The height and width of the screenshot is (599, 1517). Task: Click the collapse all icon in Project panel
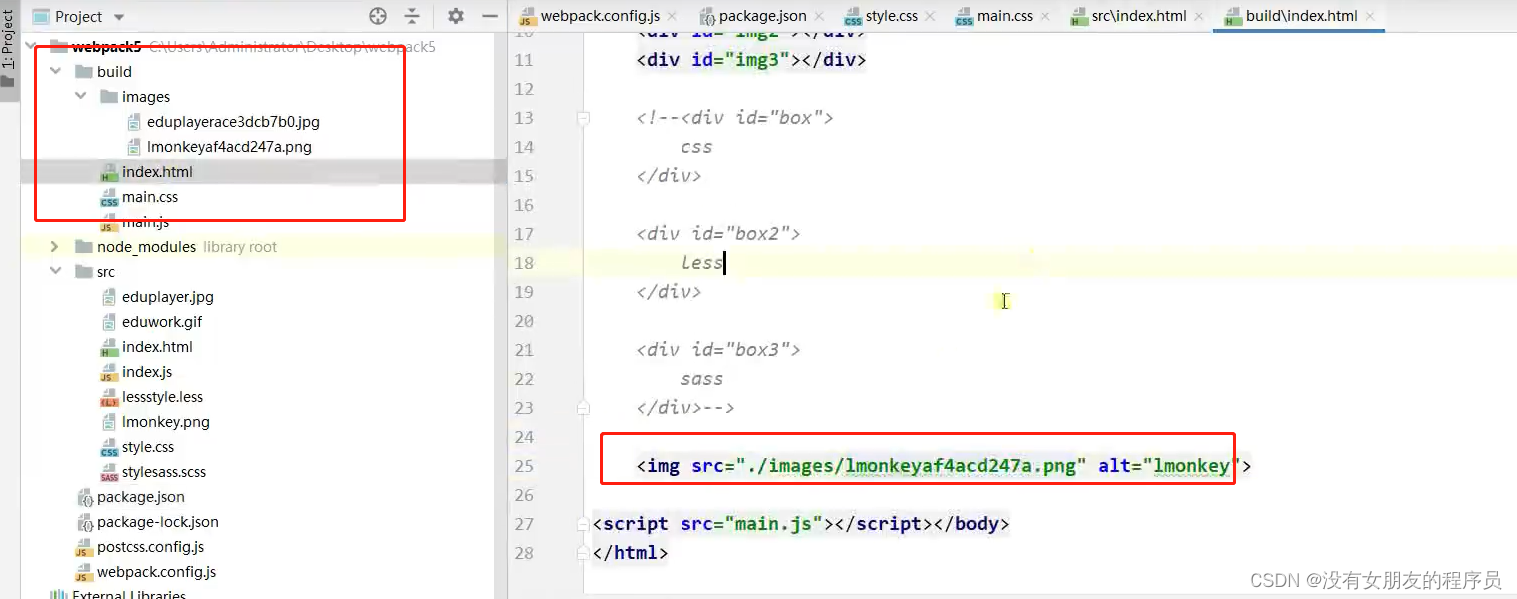(412, 16)
